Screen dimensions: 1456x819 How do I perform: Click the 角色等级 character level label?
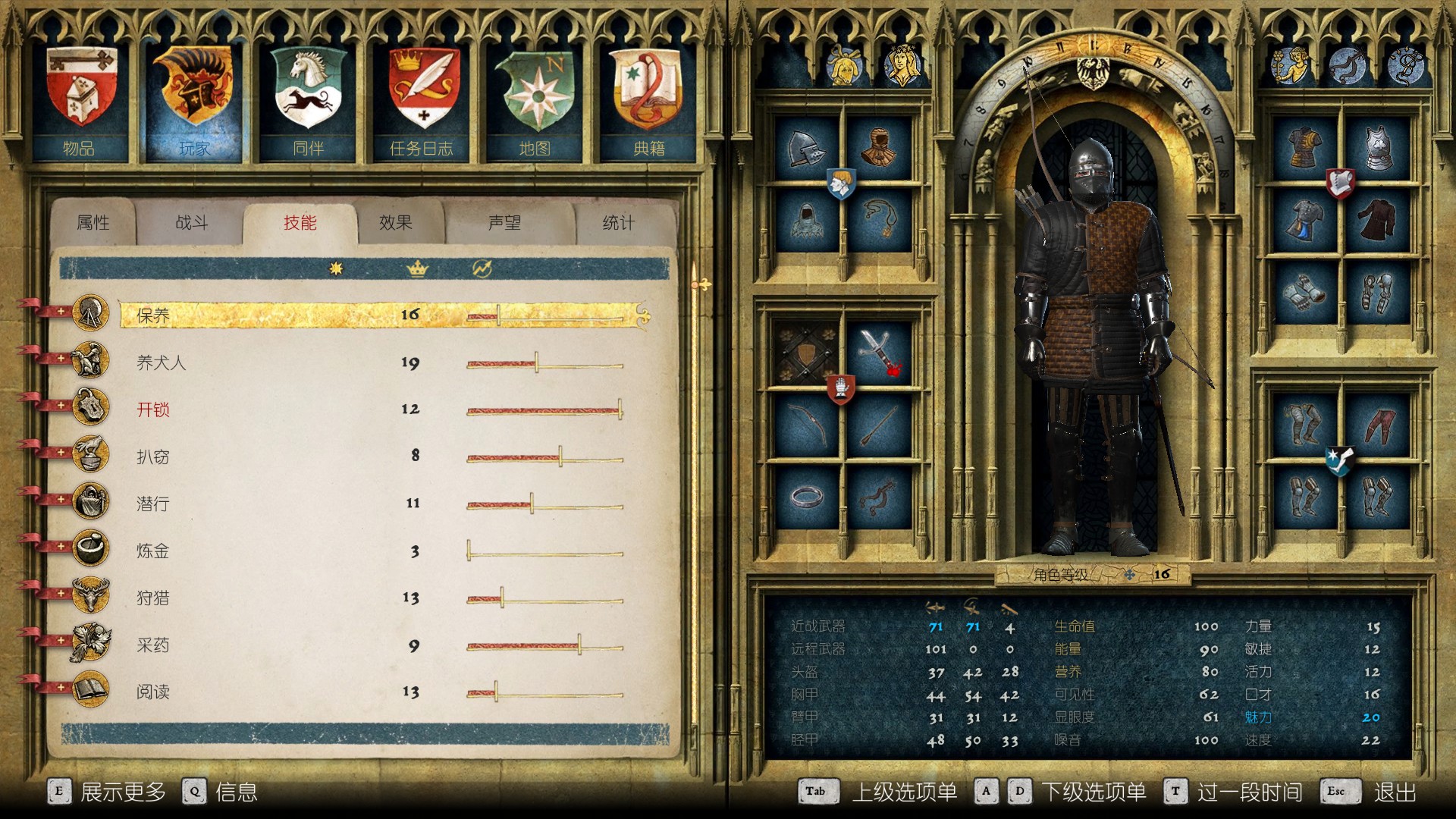pyautogui.click(x=1061, y=576)
